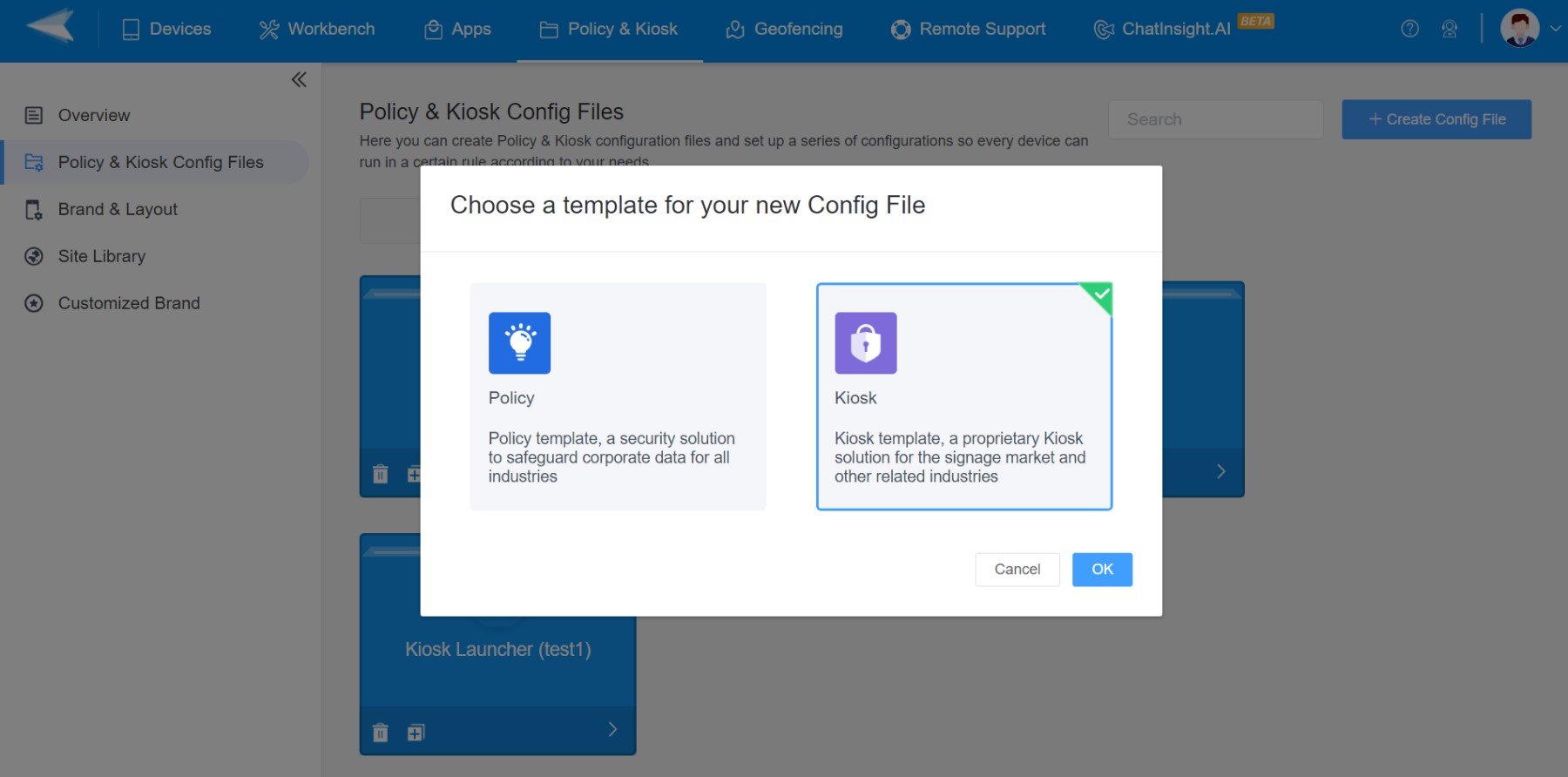Focus the Search input field

tap(1216, 119)
